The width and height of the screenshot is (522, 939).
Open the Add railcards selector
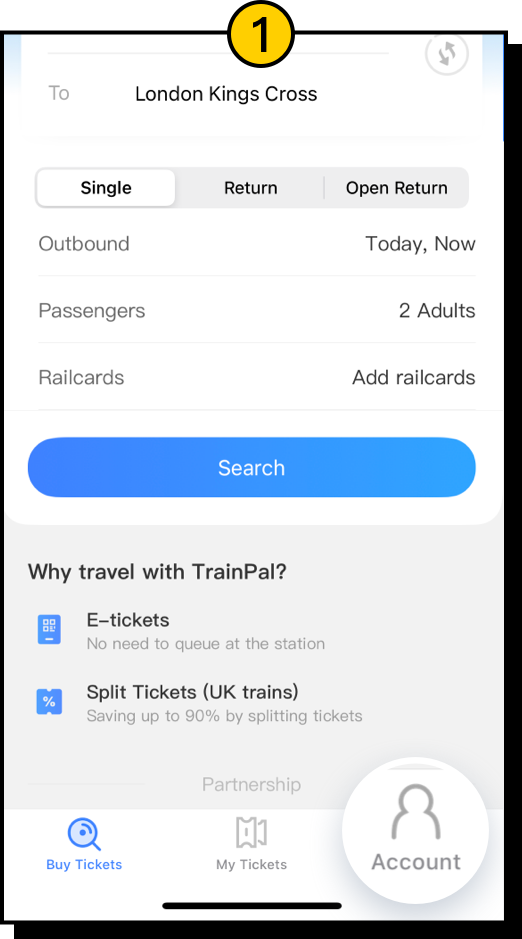coord(257,377)
